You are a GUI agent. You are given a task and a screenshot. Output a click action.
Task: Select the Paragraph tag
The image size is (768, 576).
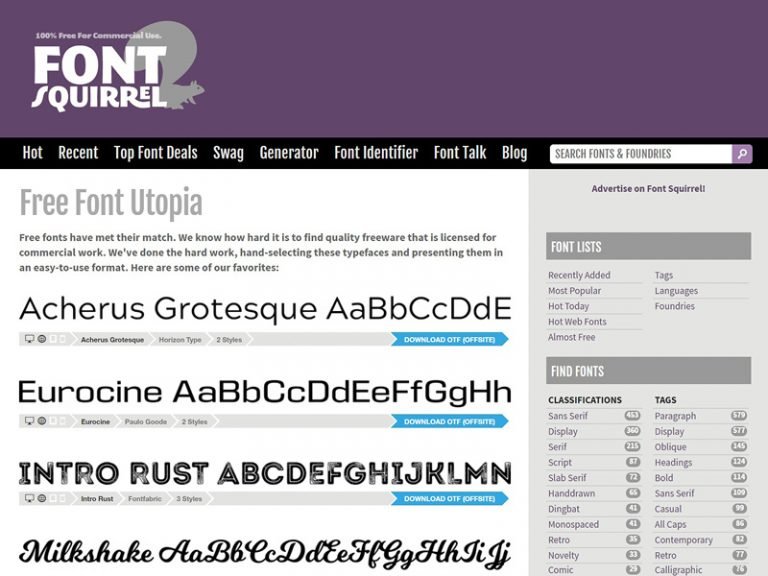coord(675,416)
